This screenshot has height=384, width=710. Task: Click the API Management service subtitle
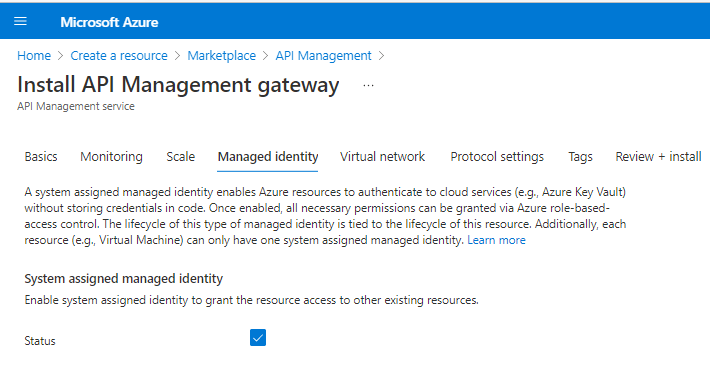pyautogui.click(x=76, y=106)
